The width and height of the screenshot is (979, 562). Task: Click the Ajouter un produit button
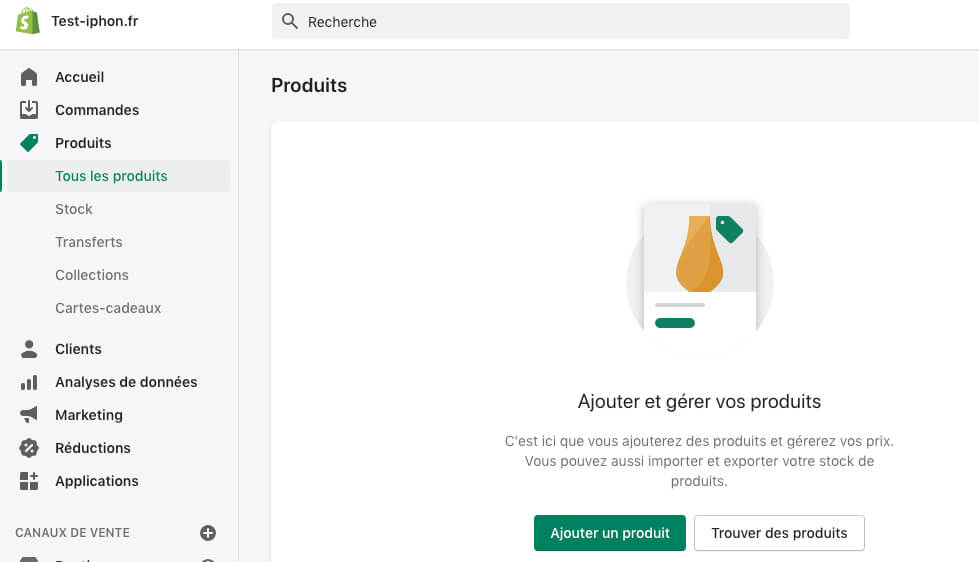coord(610,533)
